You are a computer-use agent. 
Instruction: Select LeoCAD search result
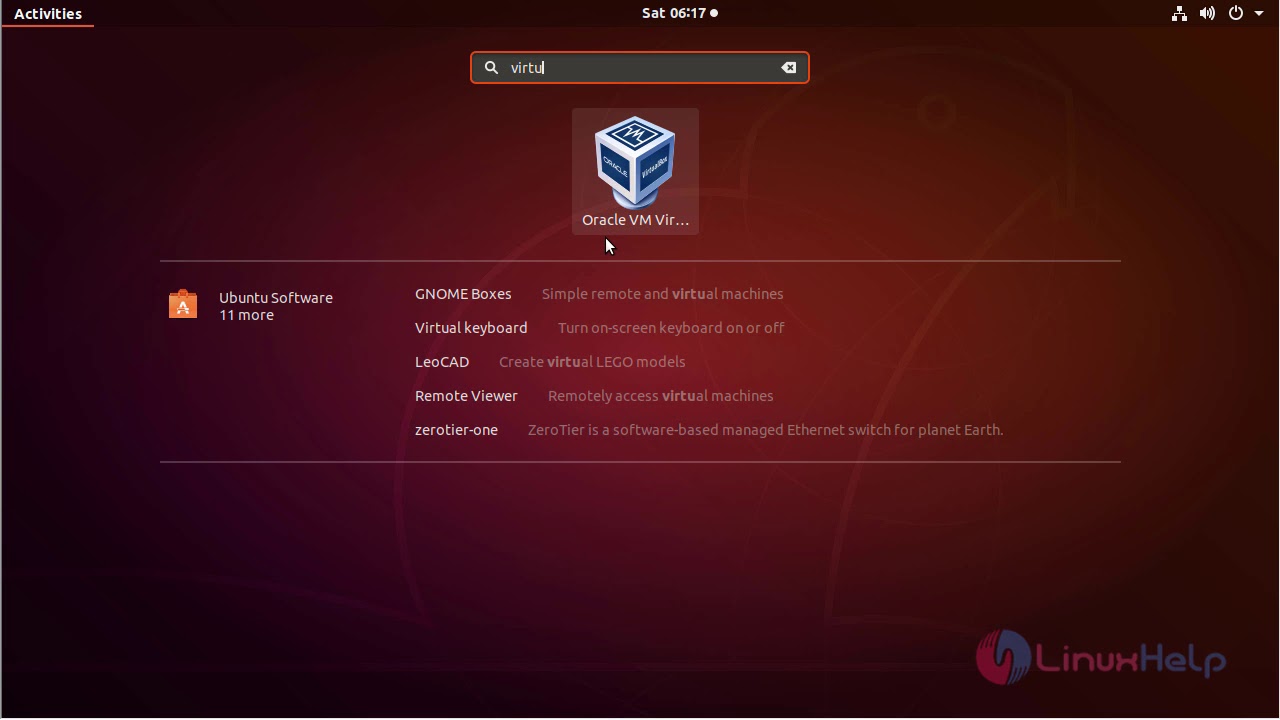(442, 362)
